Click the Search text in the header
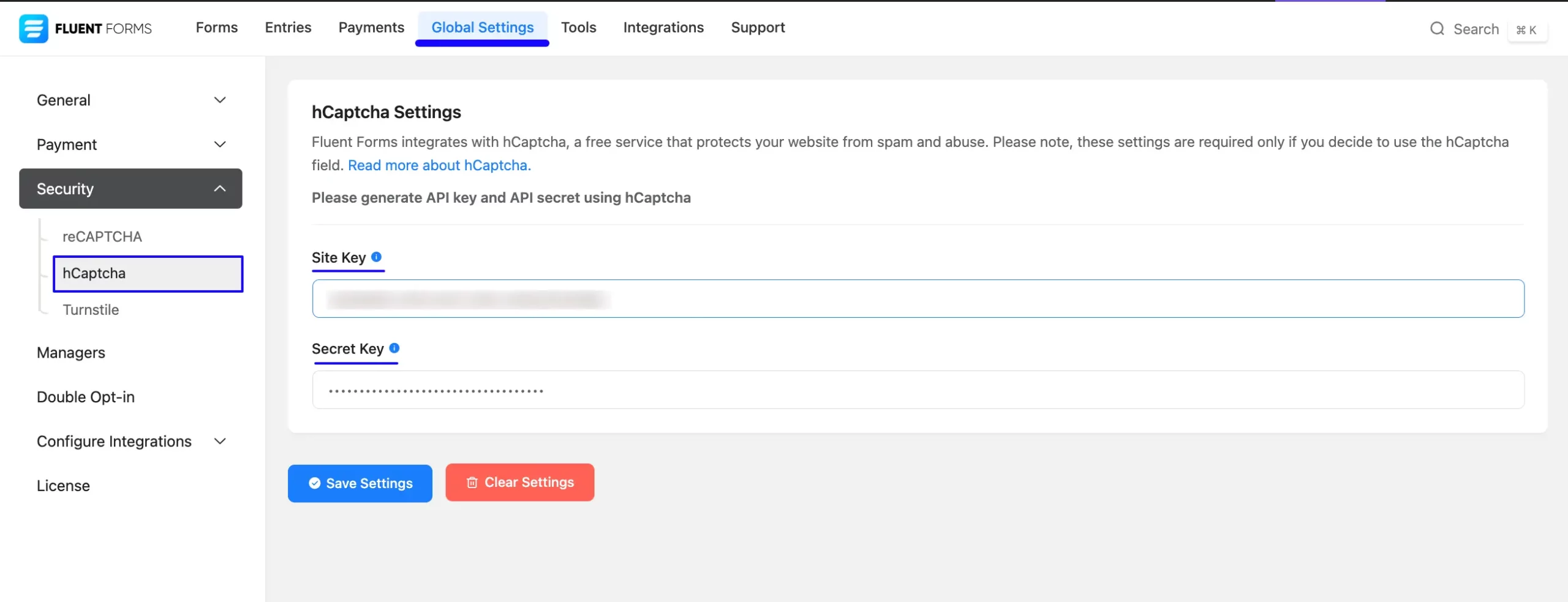Image resolution: width=1568 pixels, height=602 pixels. click(1476, 29)
